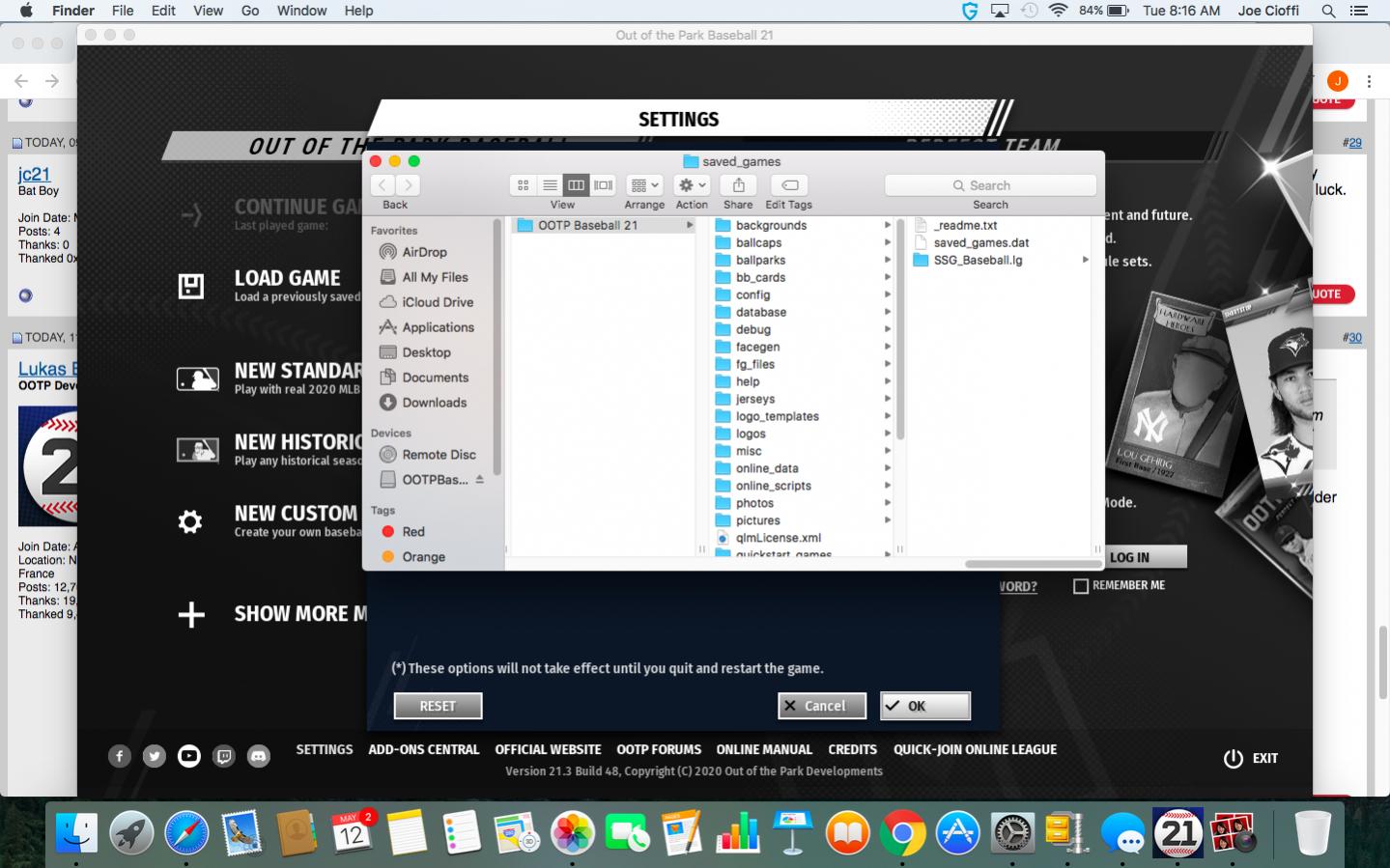Image resolution: width=1390 pixels, height=868 pixels.
Task: Open Downloads in the Finder sidebar
Action: point(434,403)
